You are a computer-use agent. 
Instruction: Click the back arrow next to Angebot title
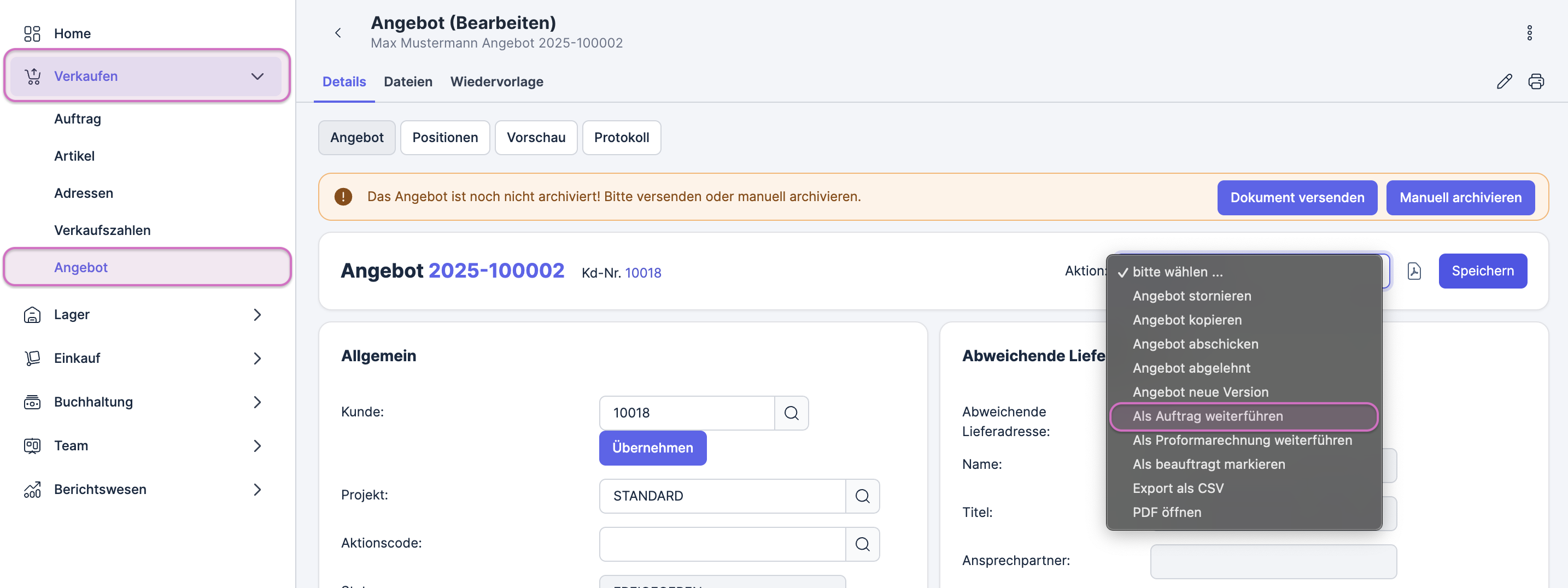tap(338, 33)
